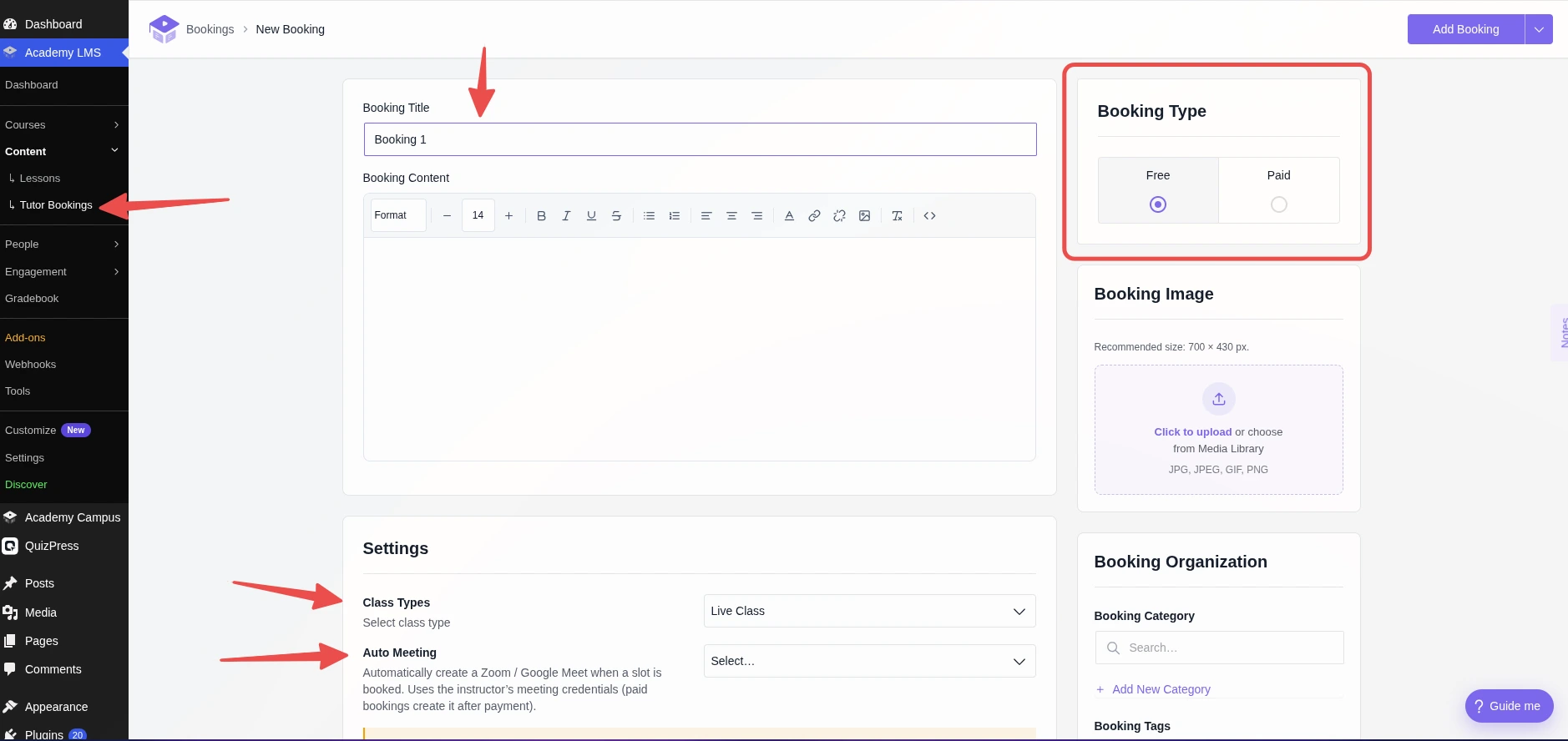The width and height of the screenshot is (1568, 741).
Task: Open Tutor Bookings in sidebar
Action: point(56,205)
